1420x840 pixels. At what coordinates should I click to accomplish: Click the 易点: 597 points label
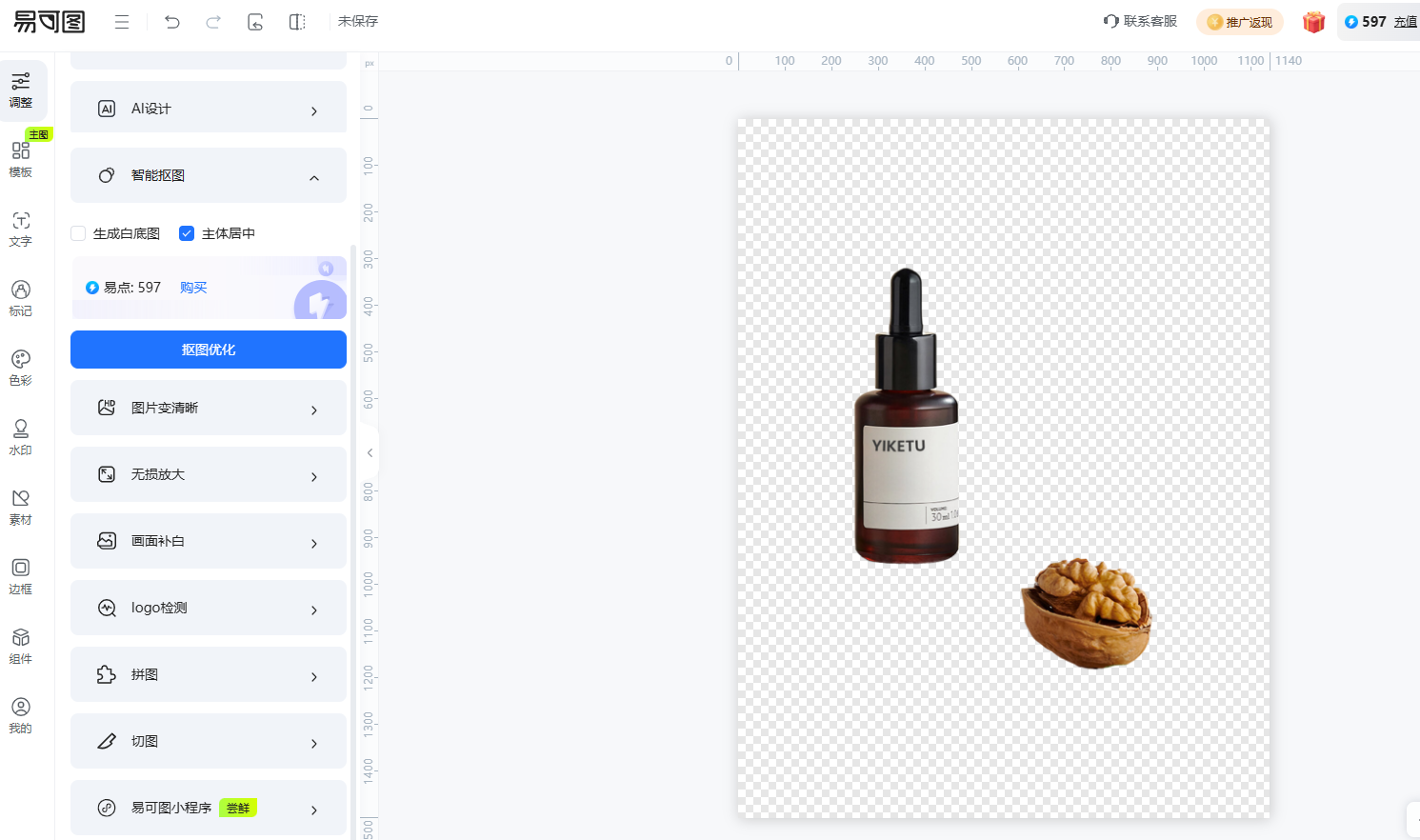click(124, 288)
